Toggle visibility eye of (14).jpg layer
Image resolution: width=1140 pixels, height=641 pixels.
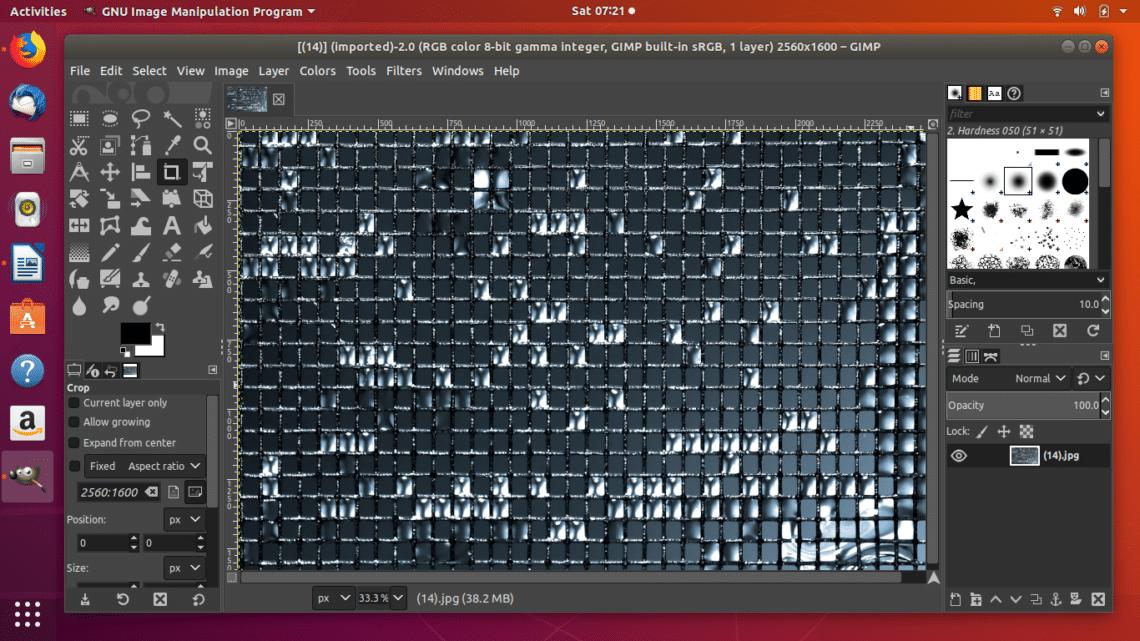click(959, 456)
